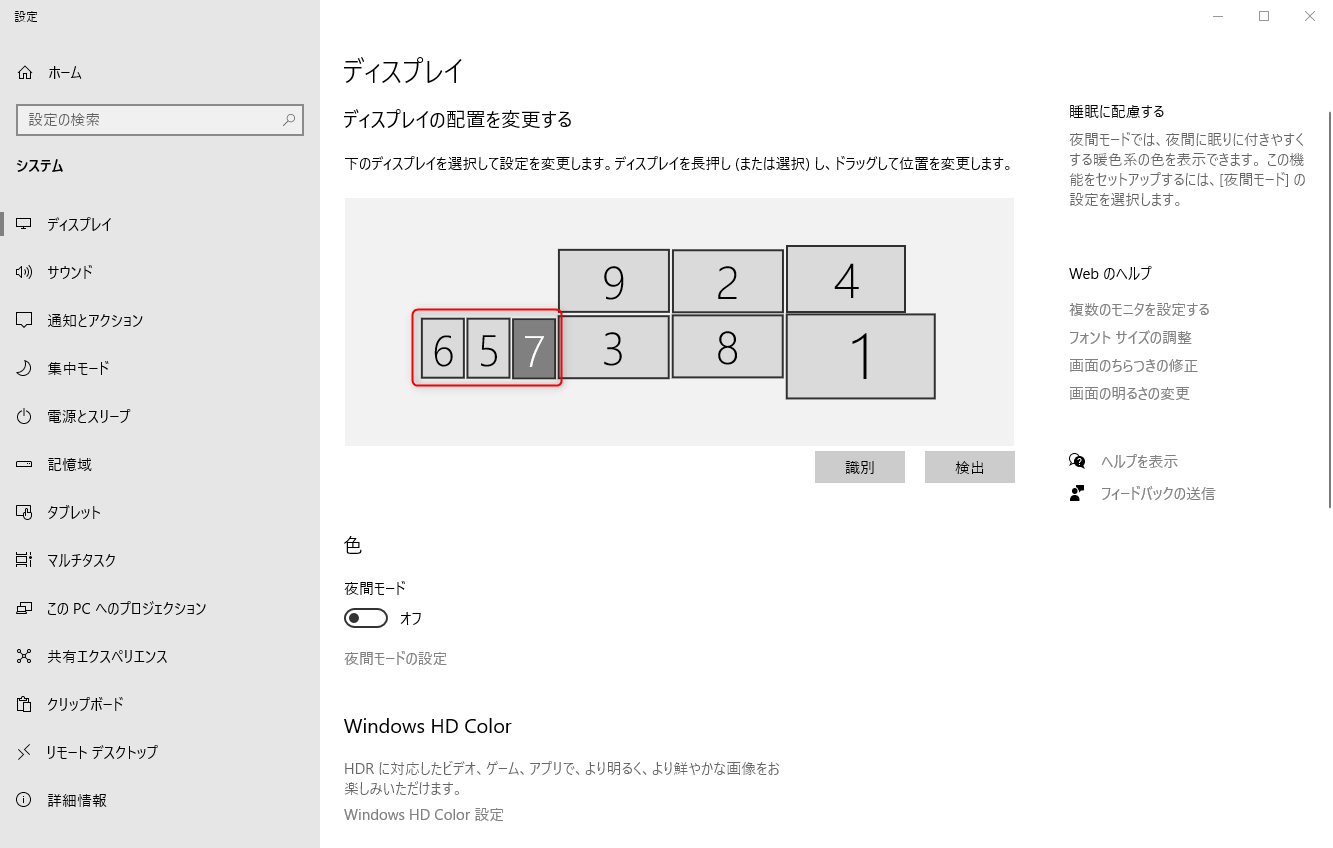Click the ヘルプを表示 link text
The height and width of the screenshot is (848, 1333).
pos(1139,462)
